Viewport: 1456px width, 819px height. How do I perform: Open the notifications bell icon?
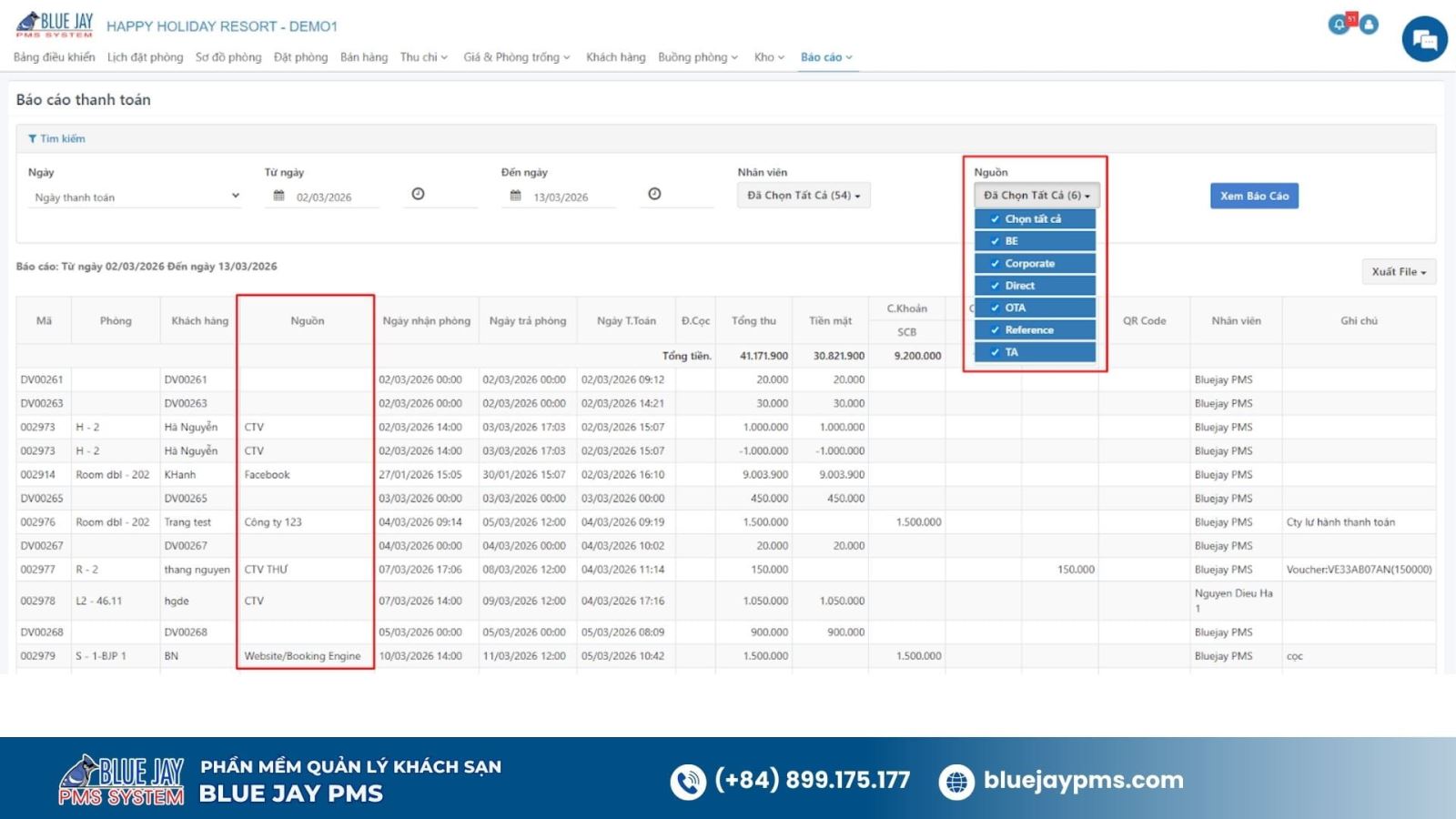(1339, 25)
